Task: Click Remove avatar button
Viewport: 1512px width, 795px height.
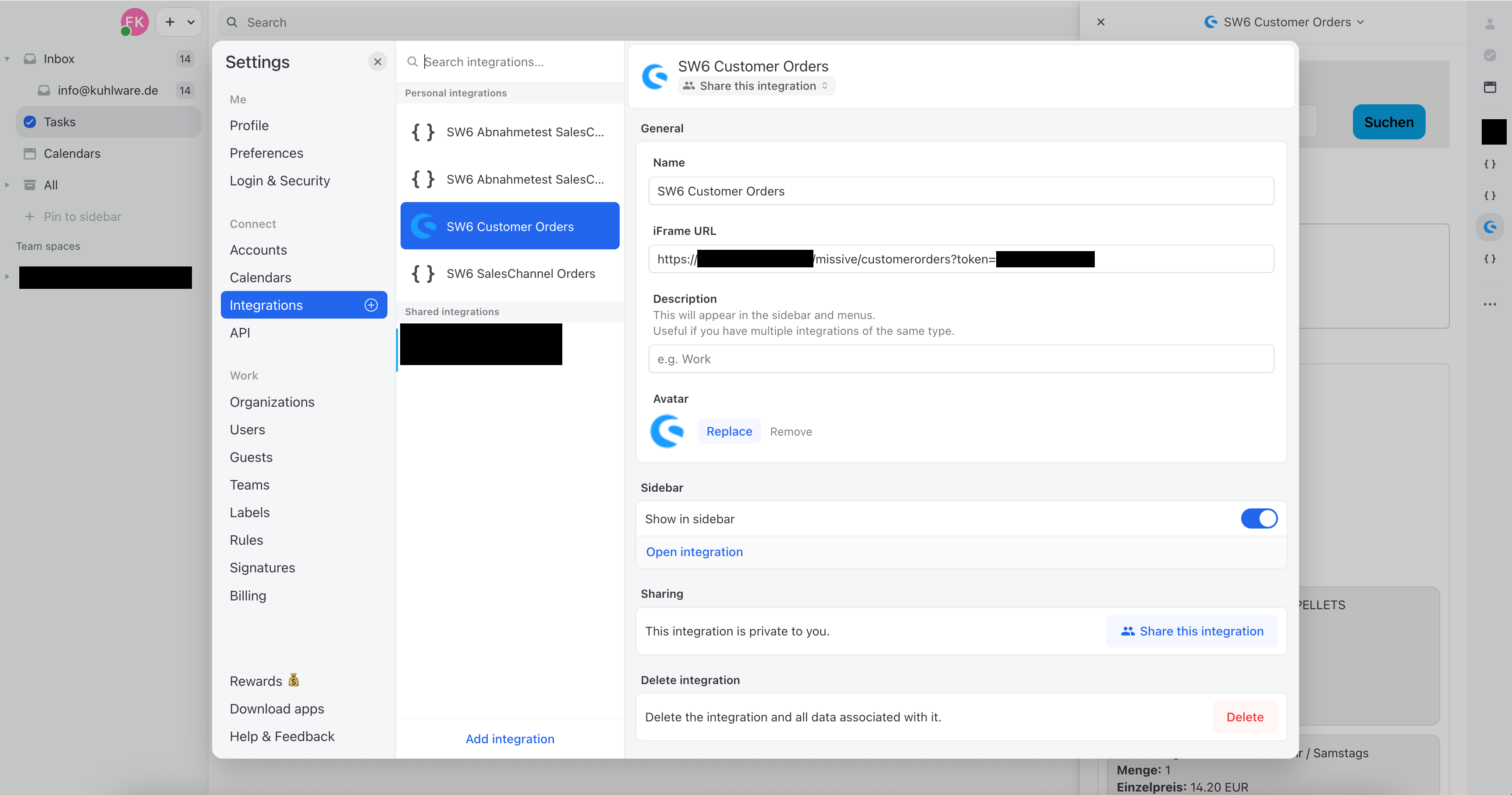Action: coord(791,432)
